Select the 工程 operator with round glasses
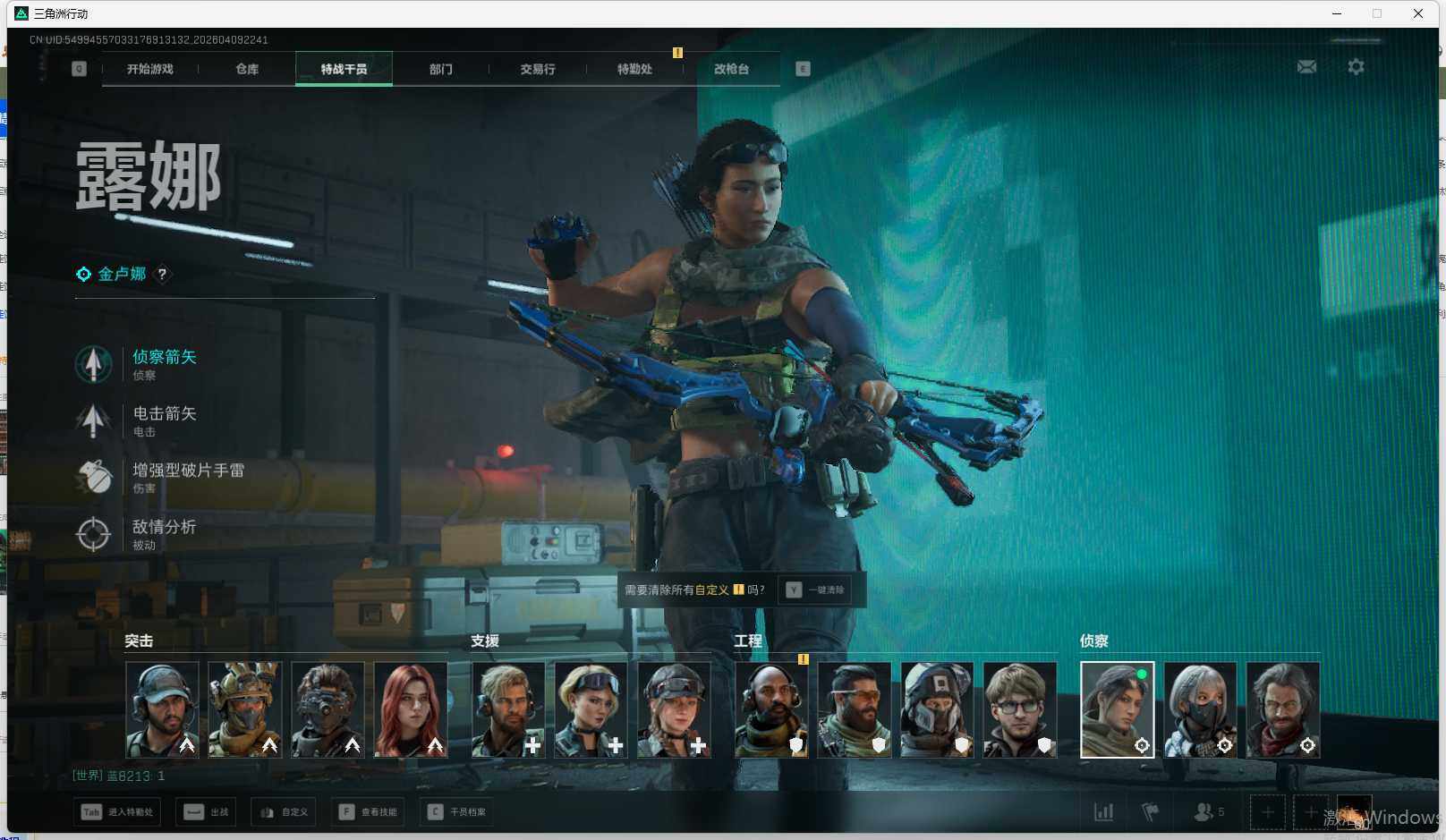The height and width of the screenshot is (840, 1446). tap(1020, 710)
